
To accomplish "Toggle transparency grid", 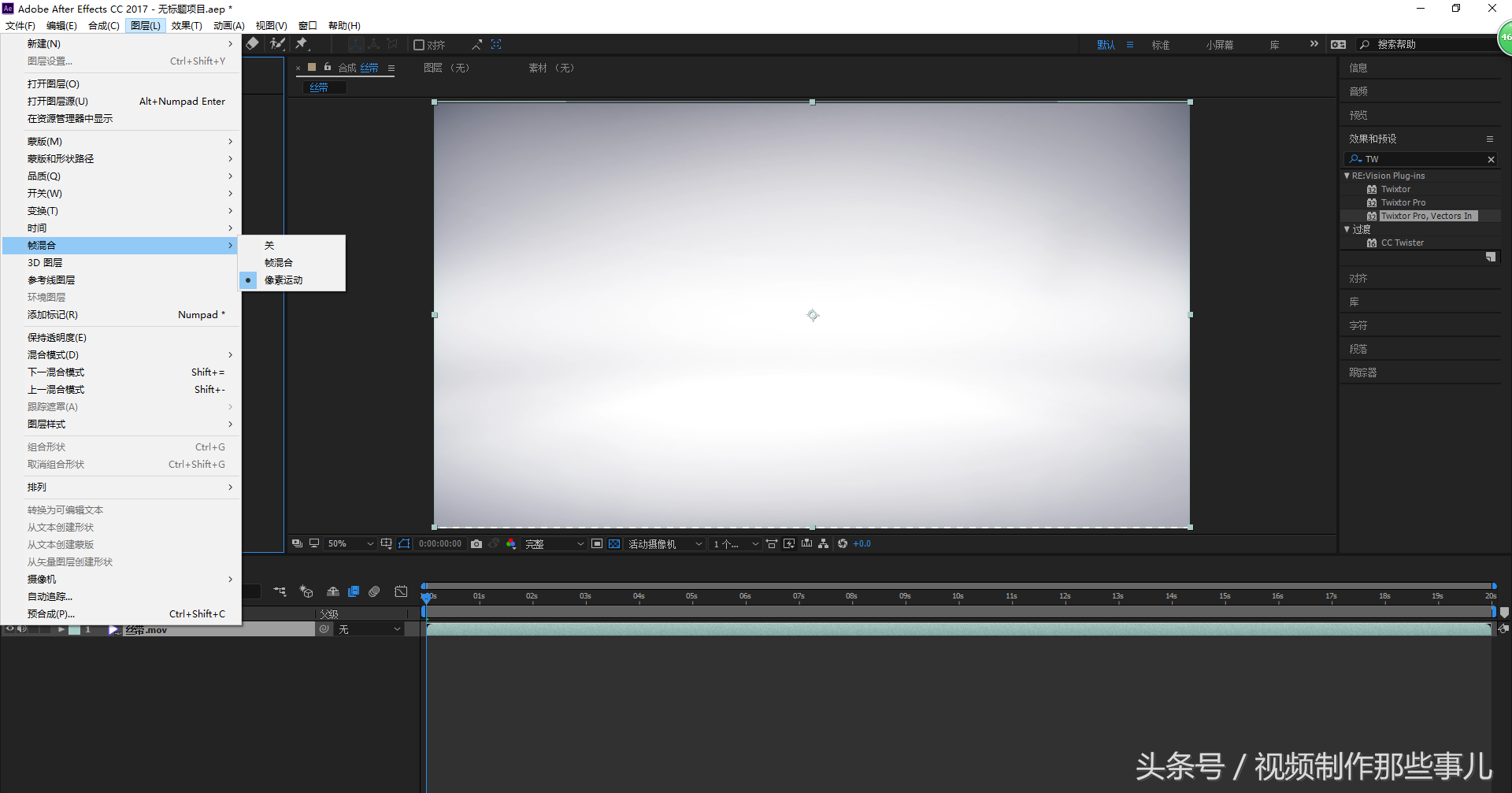I will click(614, 543).
